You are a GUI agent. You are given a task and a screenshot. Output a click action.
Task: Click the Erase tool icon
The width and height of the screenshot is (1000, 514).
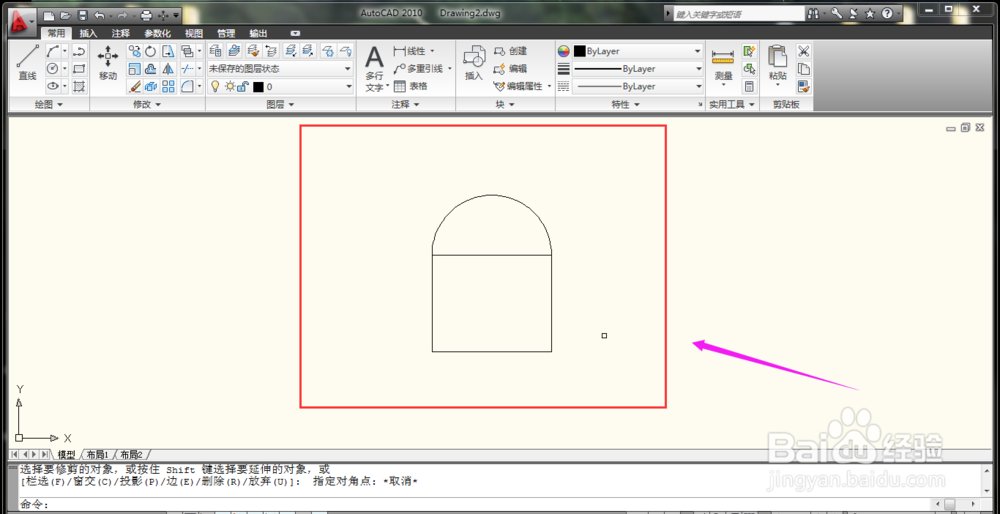click(x=134, y=86)
